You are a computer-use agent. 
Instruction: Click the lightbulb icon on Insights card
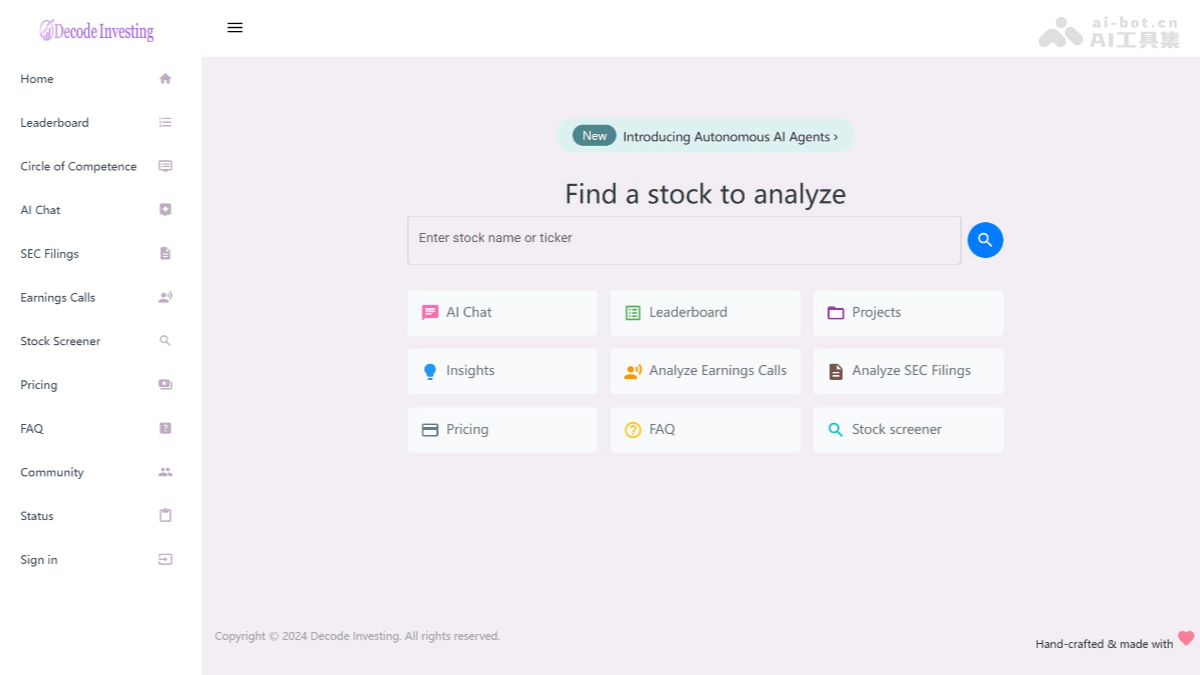430,371
